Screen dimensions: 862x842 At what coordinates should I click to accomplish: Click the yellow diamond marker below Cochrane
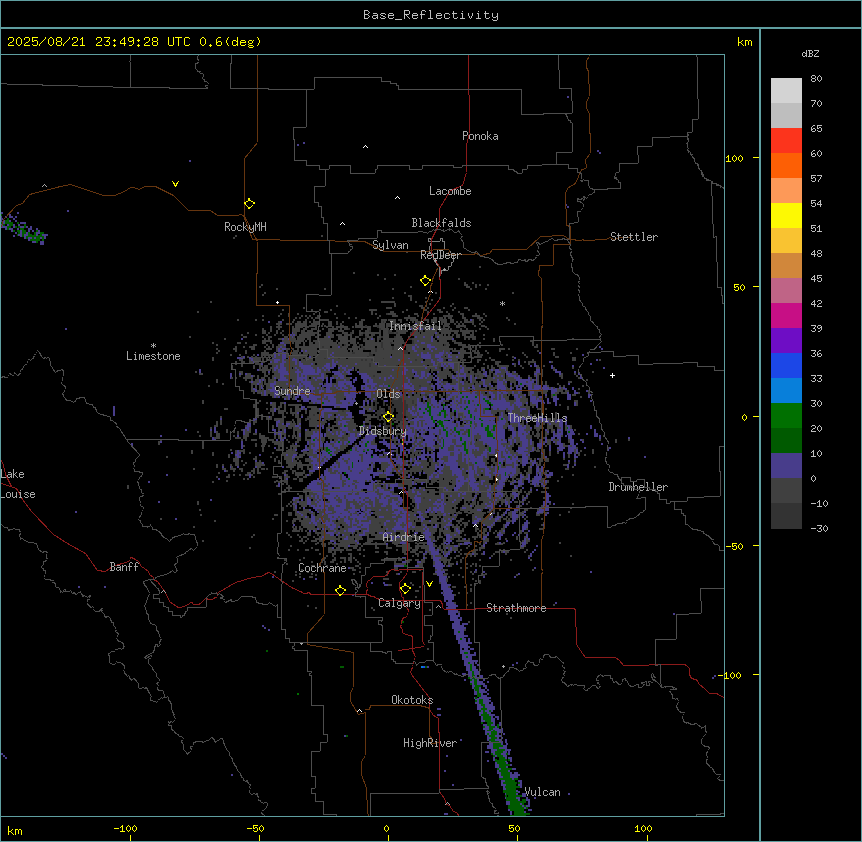[340, 590]
